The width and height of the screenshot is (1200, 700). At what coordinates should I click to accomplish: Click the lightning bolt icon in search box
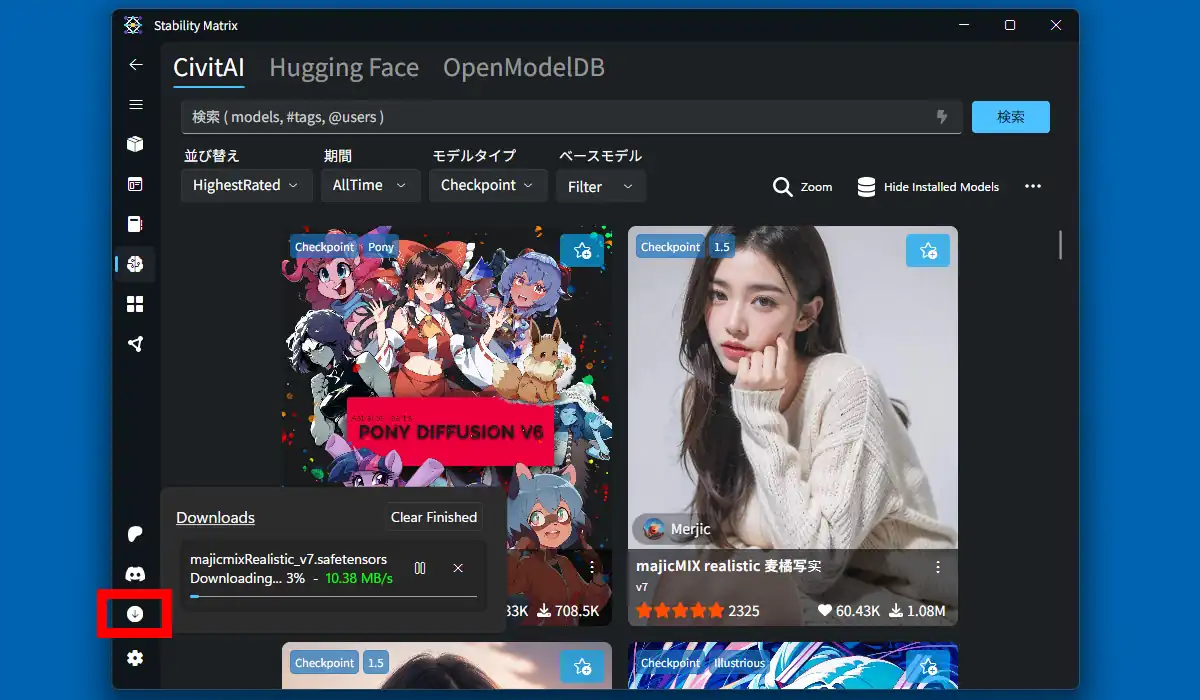tap(941, 117)
